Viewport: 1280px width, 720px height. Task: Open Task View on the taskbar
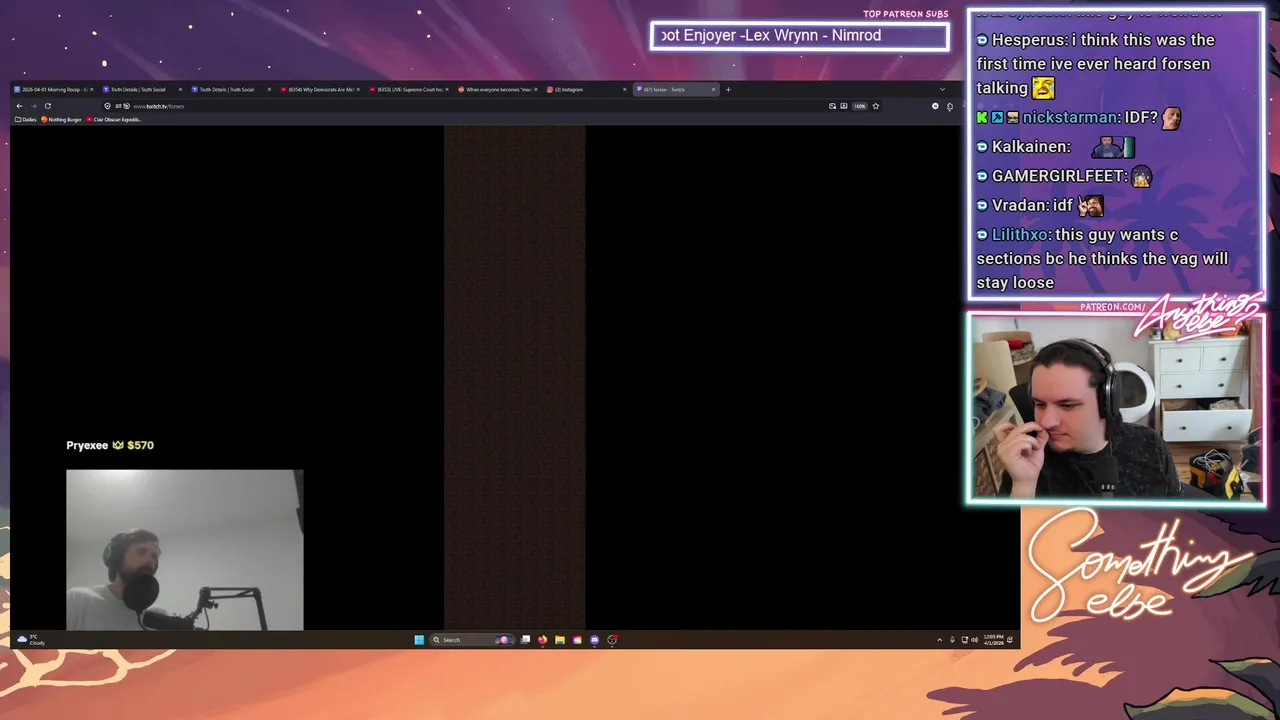(525, 640)
